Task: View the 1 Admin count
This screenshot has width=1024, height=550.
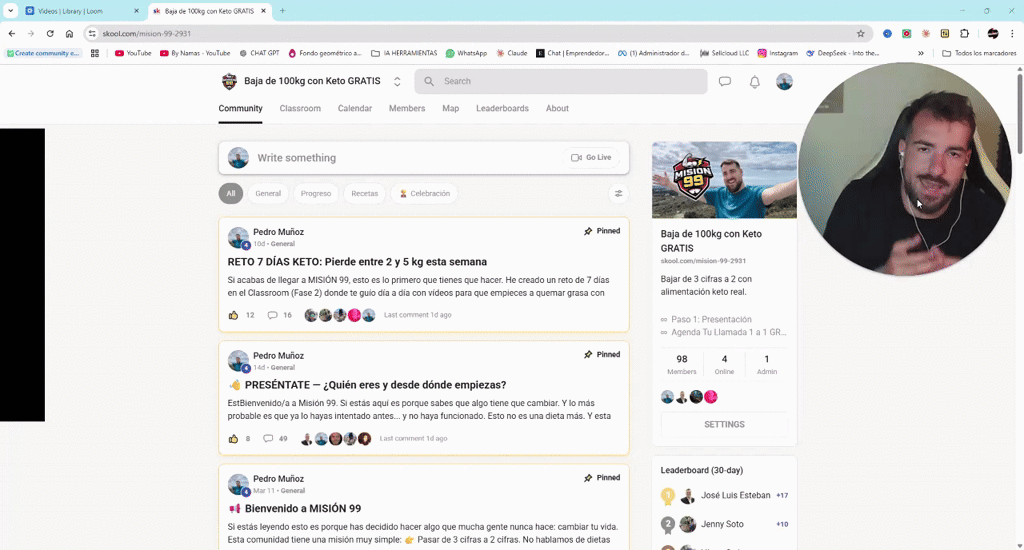Action: (x=767, y=364)
